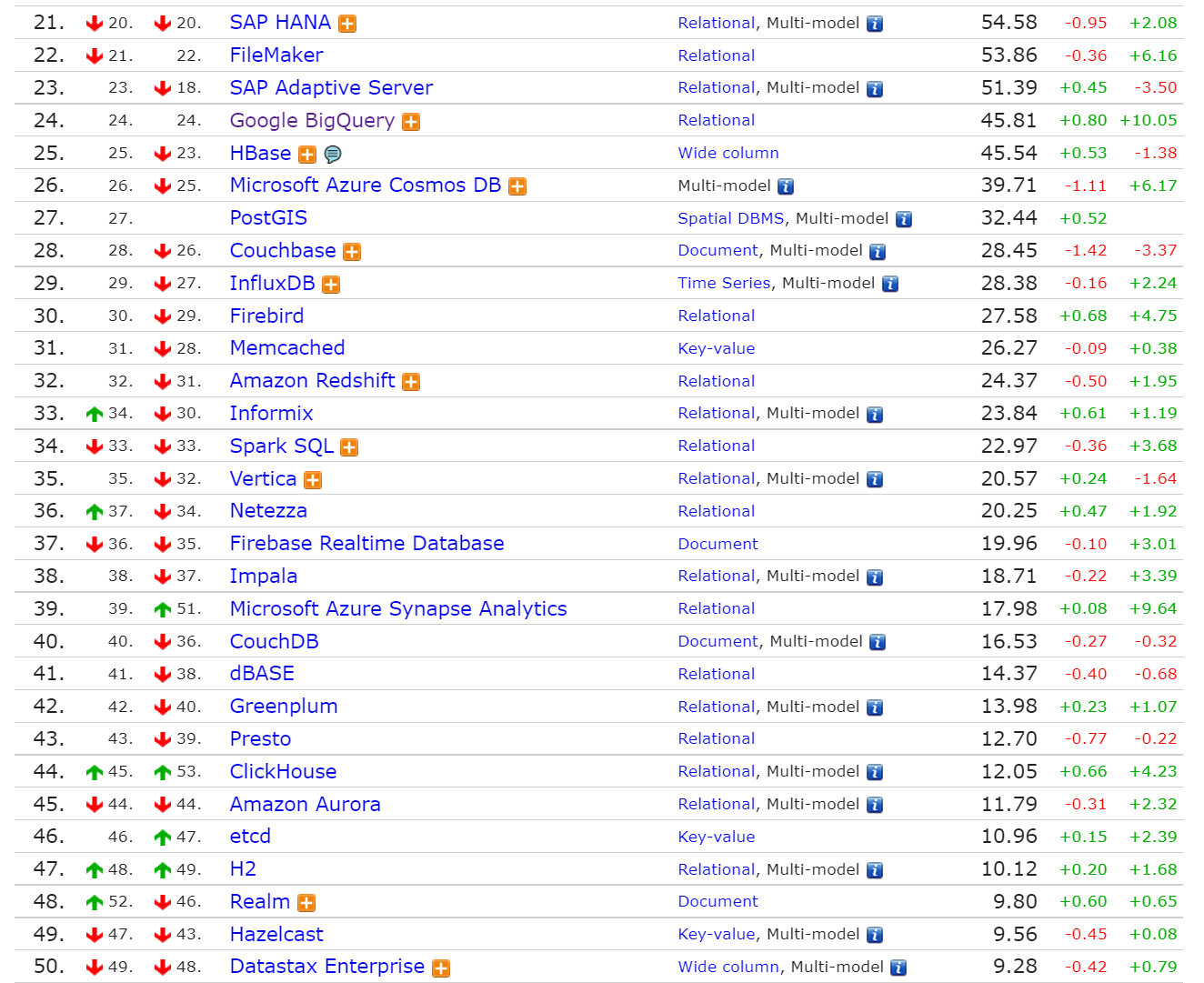This screenshot has height=983, width=1204.
Task: Click the +9.64 change in the Synapse row
Action: pos(1153,608)
